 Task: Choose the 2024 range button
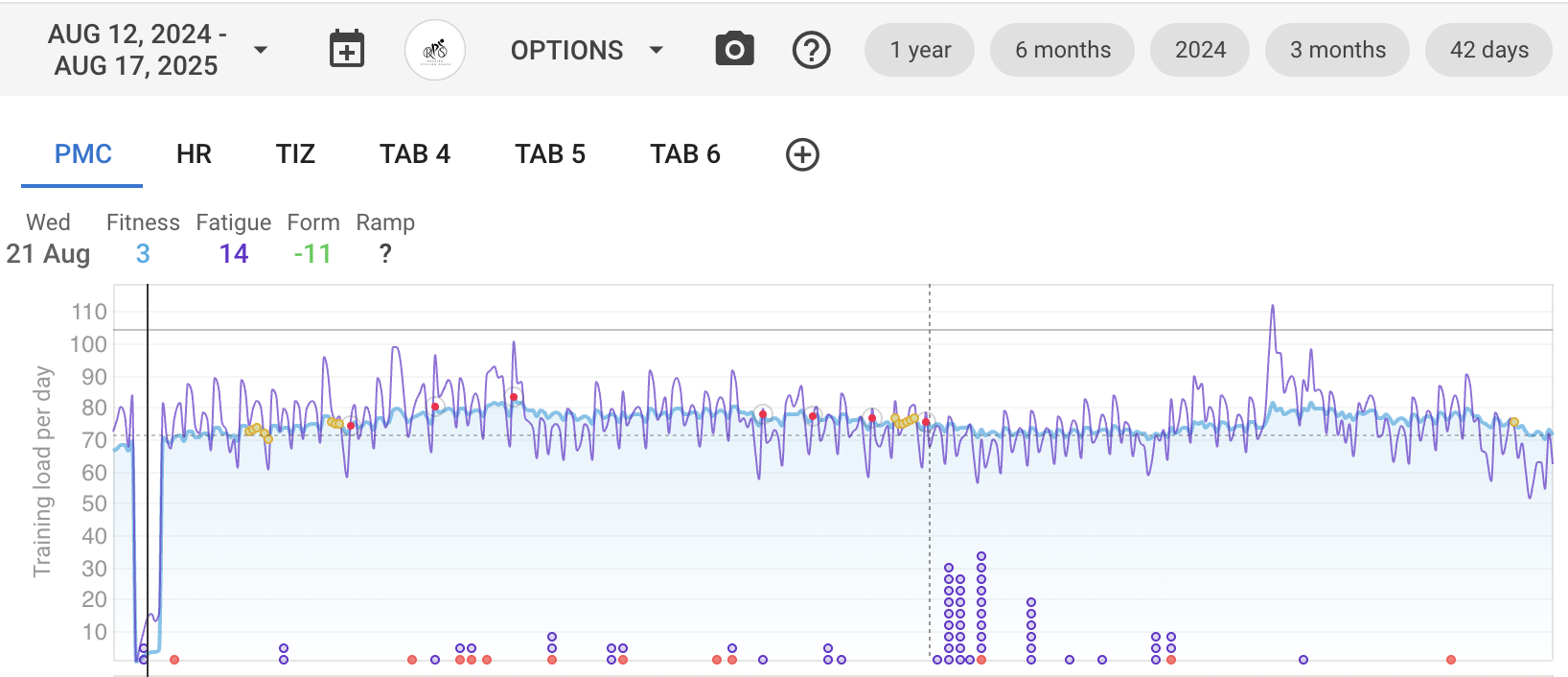coord(1200,50)
